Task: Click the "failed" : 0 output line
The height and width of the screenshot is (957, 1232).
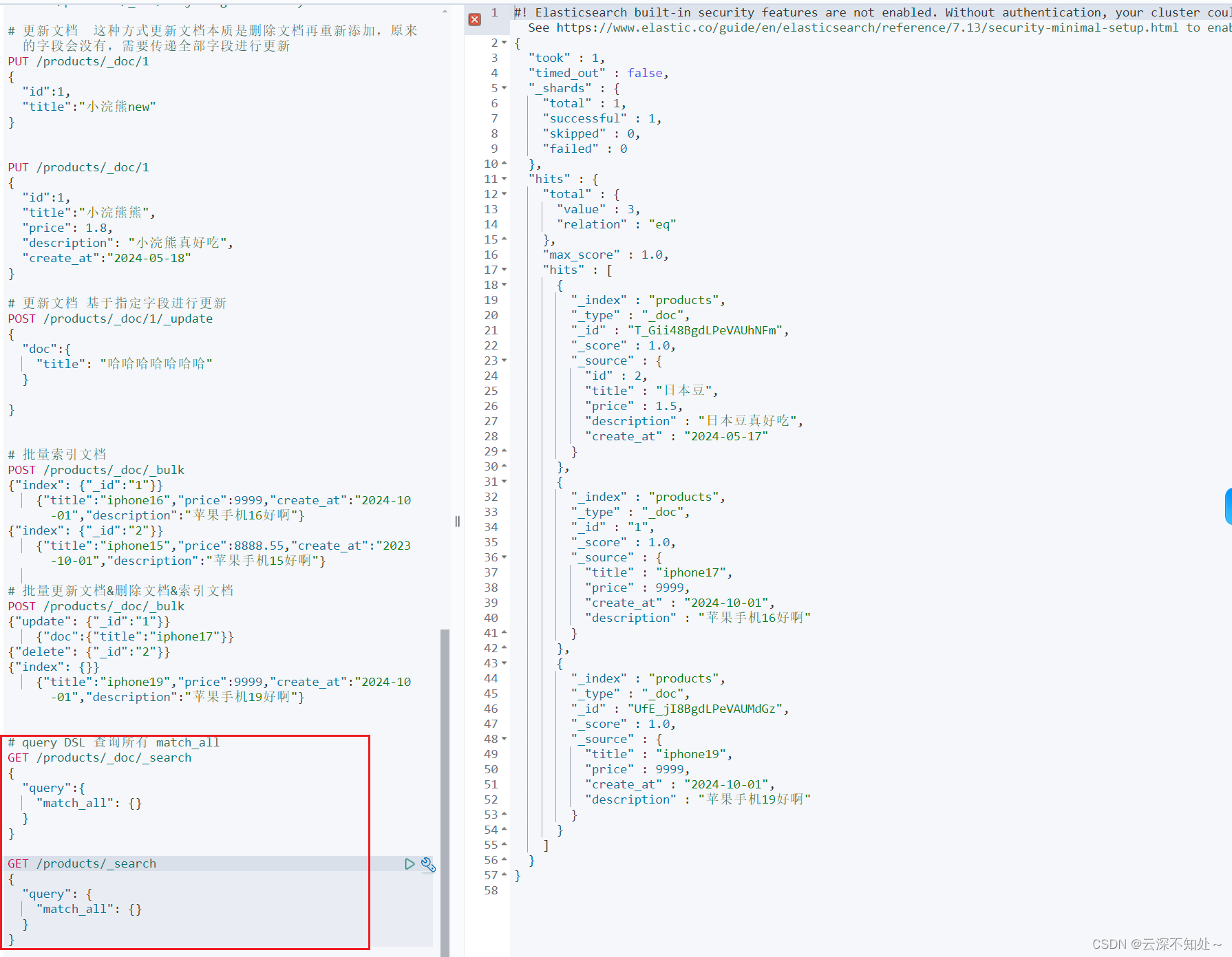Action: click(585, 149)
